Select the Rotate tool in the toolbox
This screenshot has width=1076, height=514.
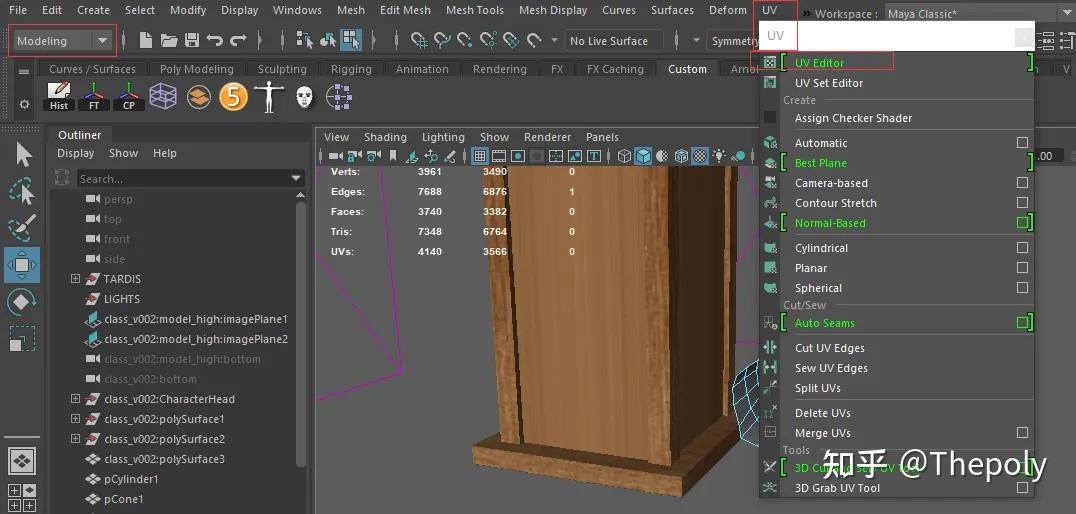[x=22, y=302]
